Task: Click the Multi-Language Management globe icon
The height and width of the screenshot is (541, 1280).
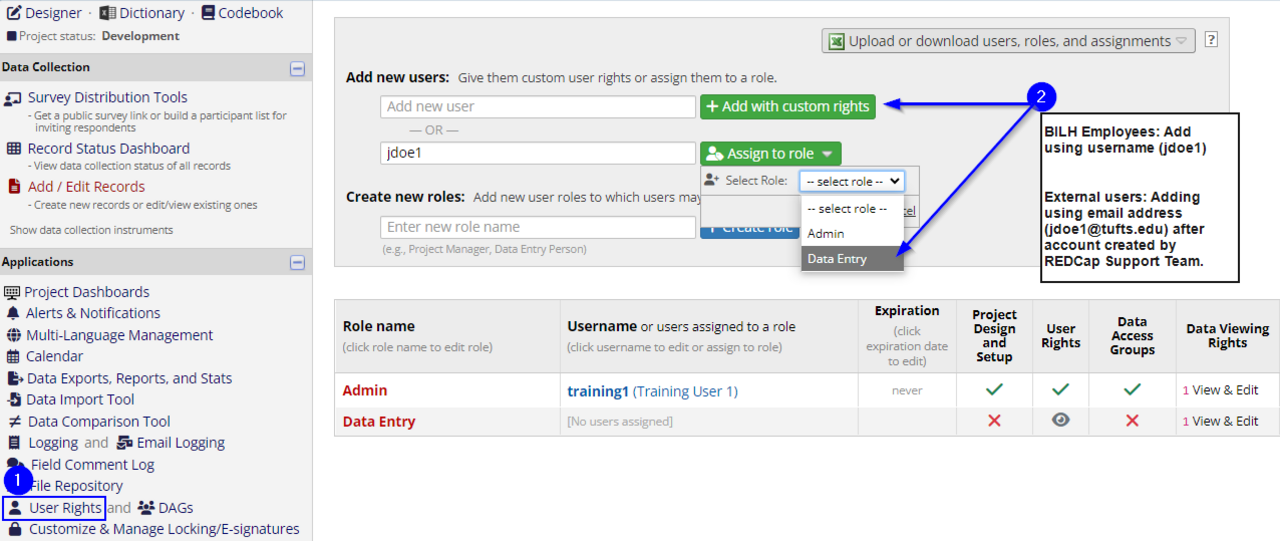Action: 13,335
